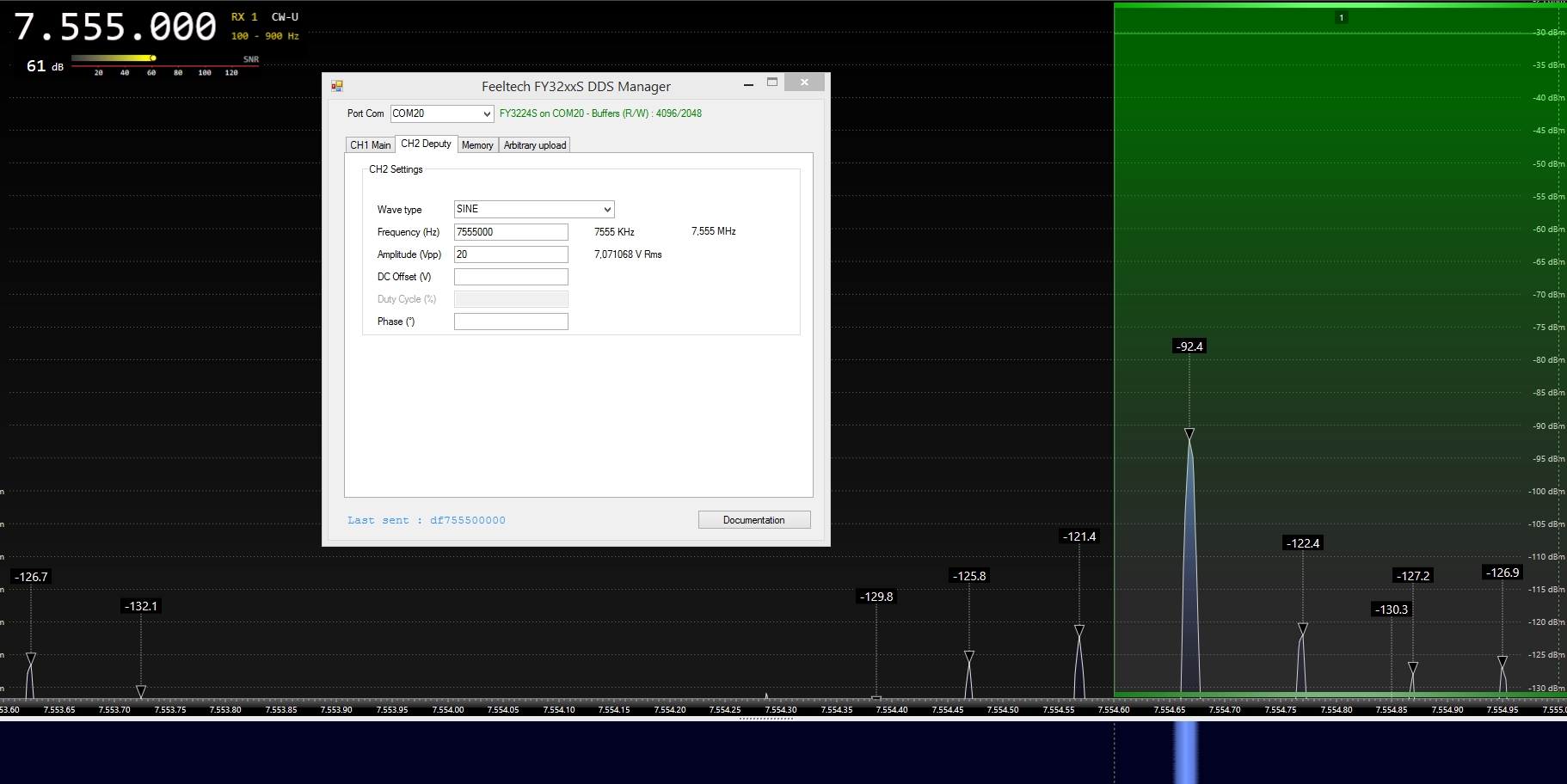Viewport: 1567px width, 784px height.
Task: Click the 7.554.65 tick on frequency axis
Action: point(1170,709)
